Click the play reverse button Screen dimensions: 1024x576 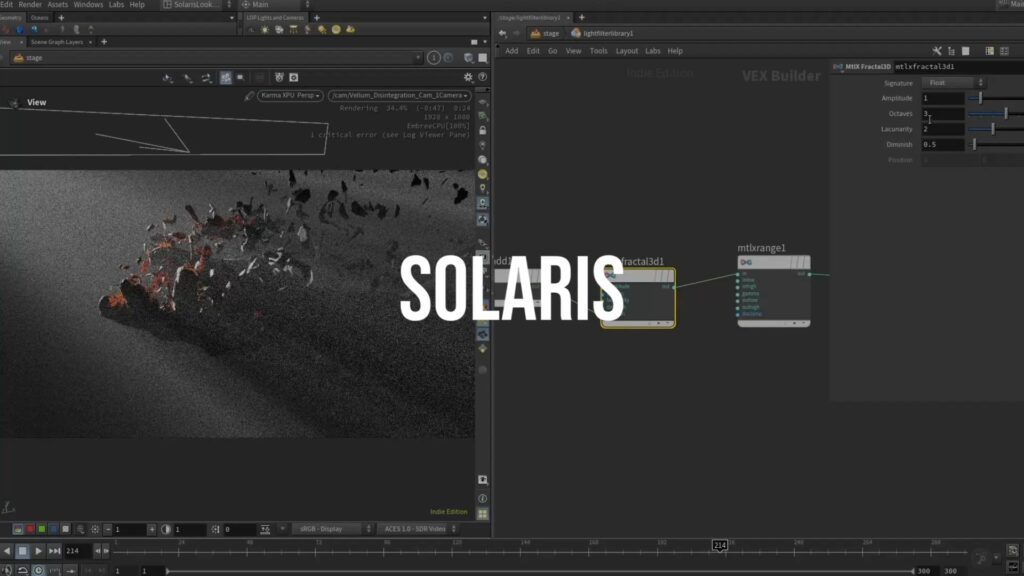pos(7,551)
